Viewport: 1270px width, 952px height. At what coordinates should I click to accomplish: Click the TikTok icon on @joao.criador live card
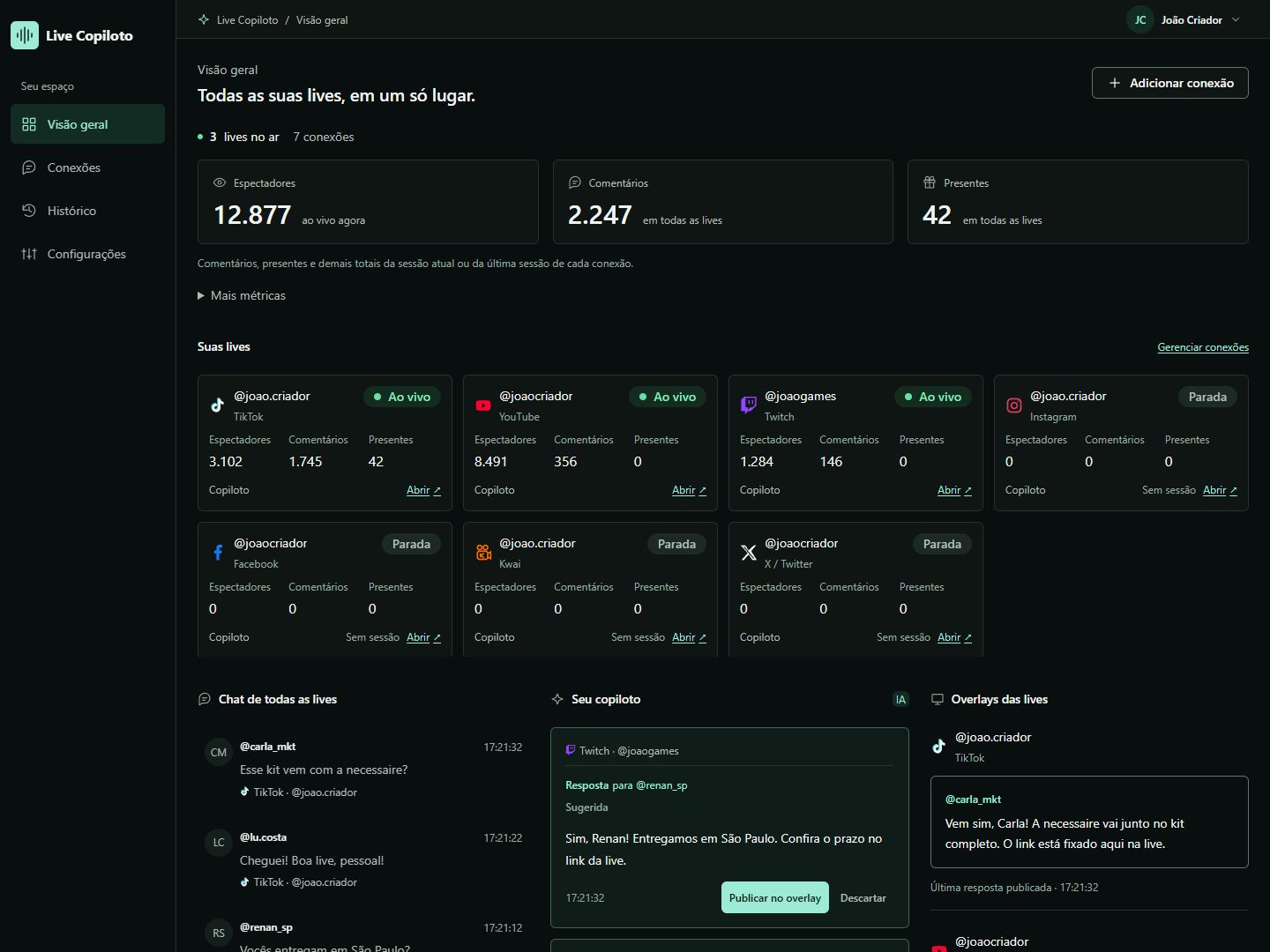pyautogui.click(x=218, y=405)
